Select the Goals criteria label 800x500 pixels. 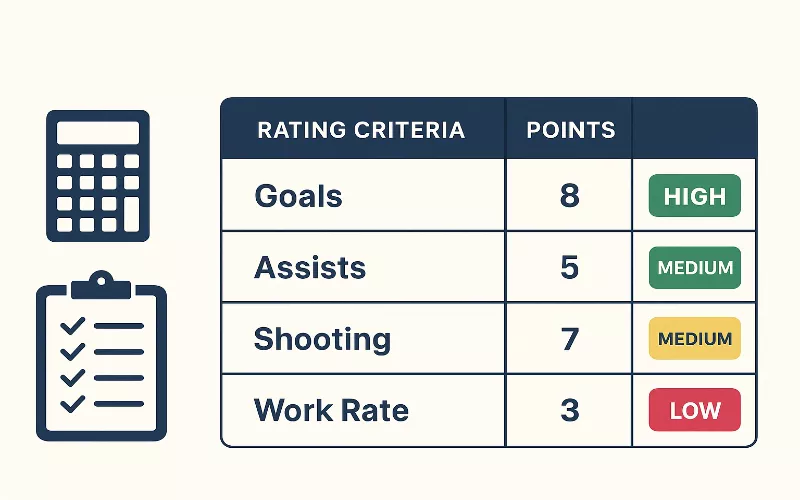pos(298,196)
